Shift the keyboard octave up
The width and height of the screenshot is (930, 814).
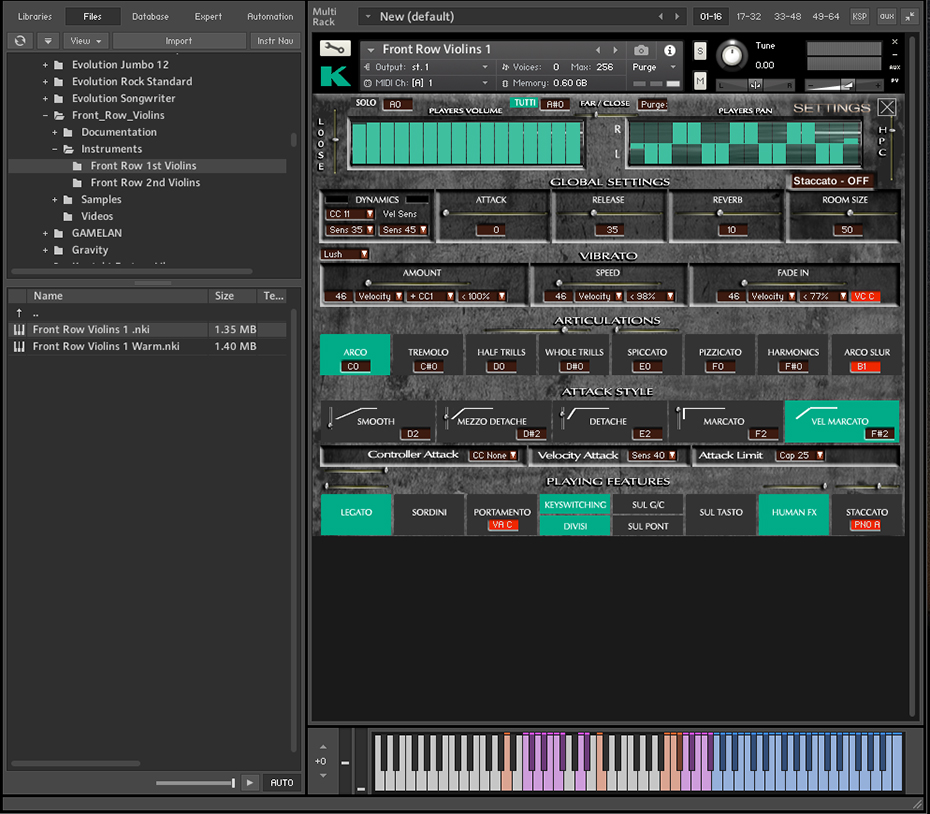[x=323, y=747]
